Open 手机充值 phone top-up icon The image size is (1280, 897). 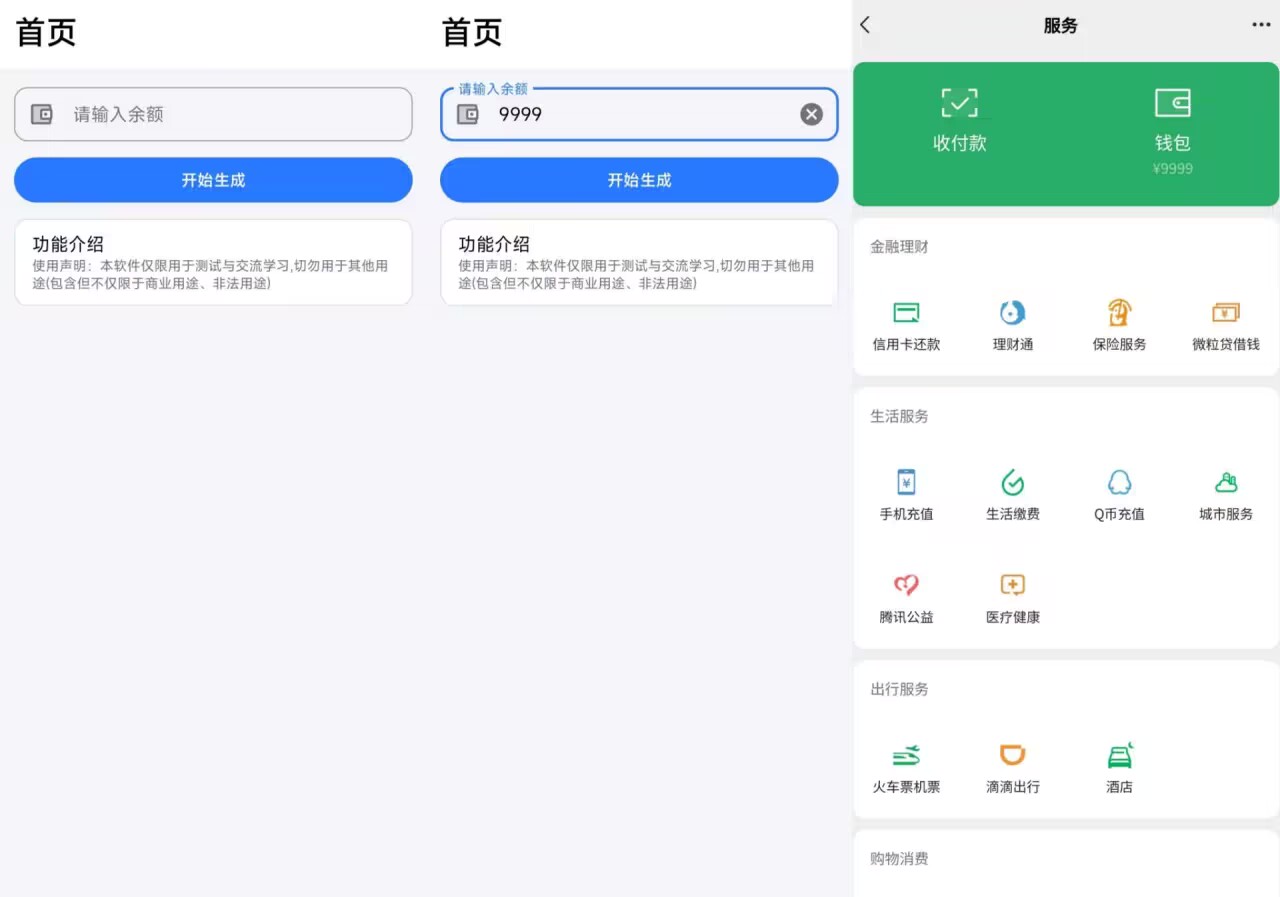pos(906,483)
